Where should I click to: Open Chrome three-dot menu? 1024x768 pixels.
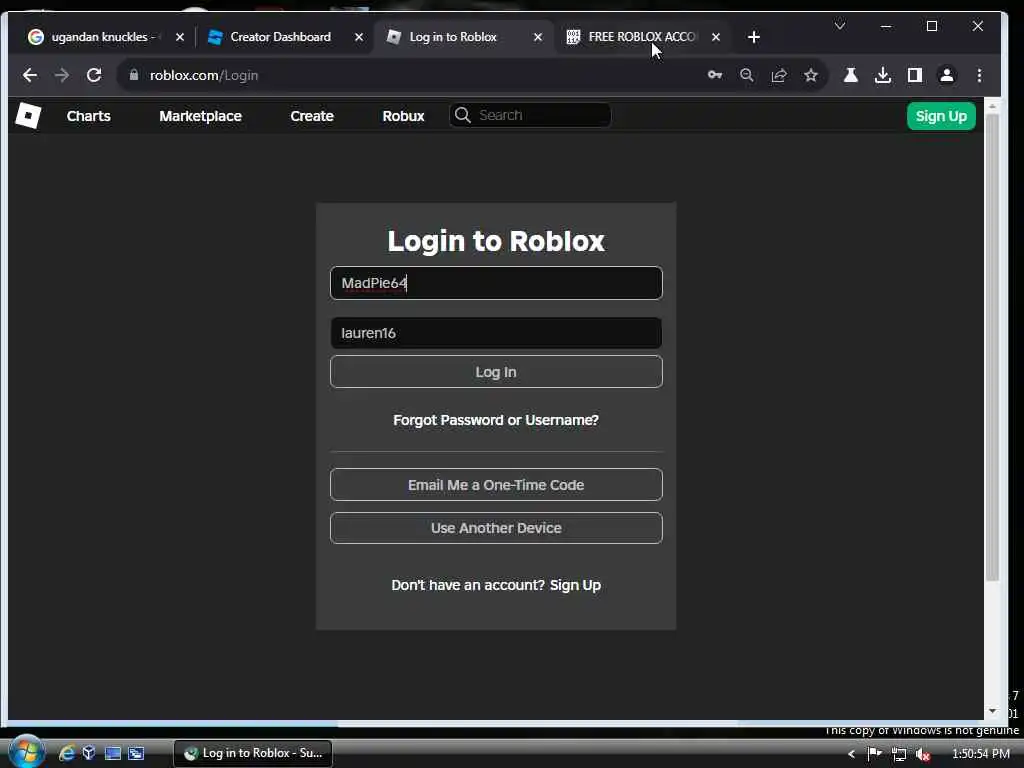coord(979,75)
